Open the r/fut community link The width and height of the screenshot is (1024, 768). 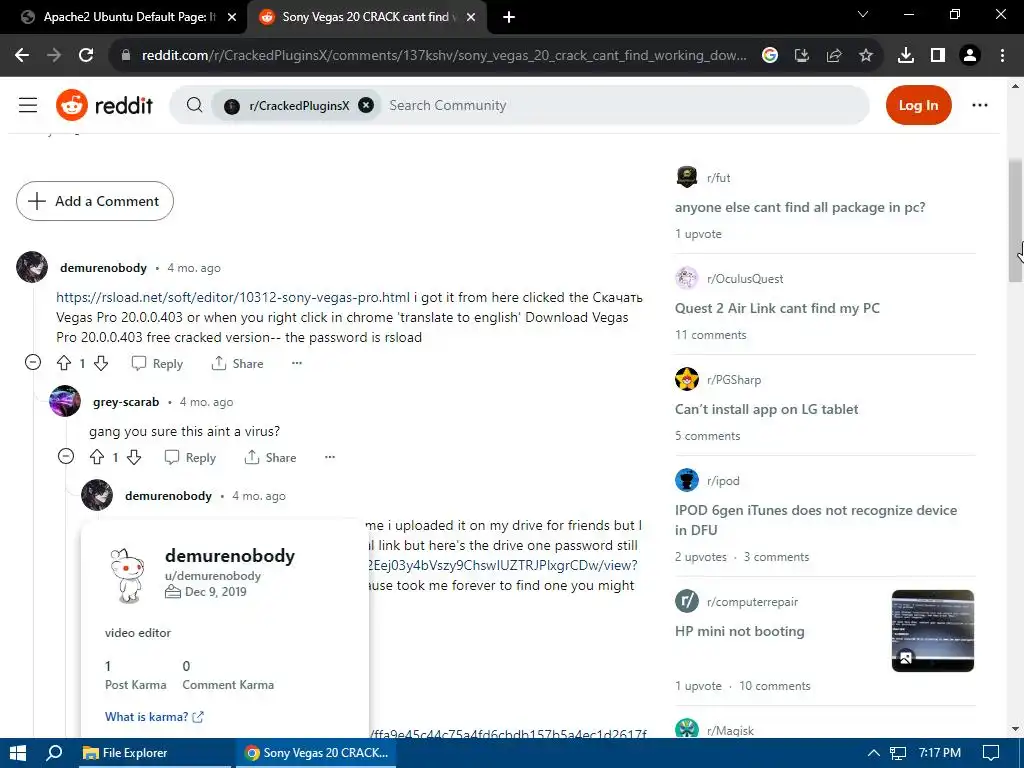pos(718,178)
